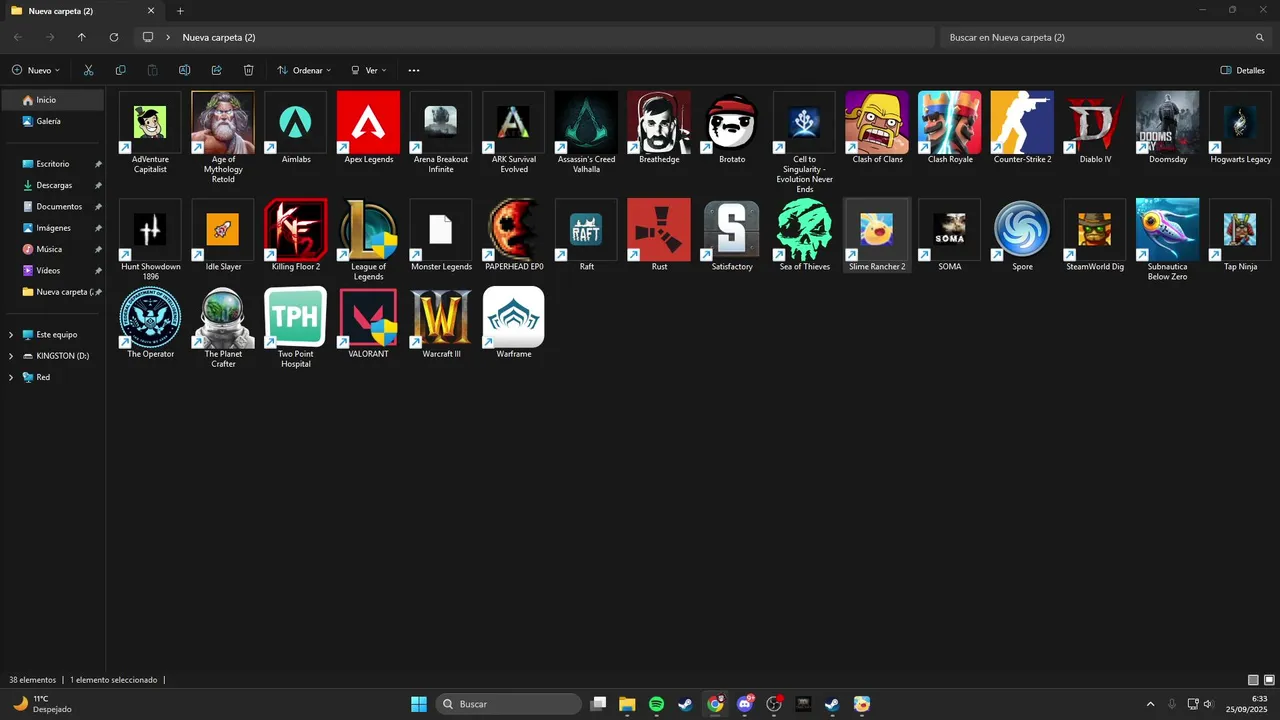Select the Hogwarts Legacy icon

(x=1240, y=122)
